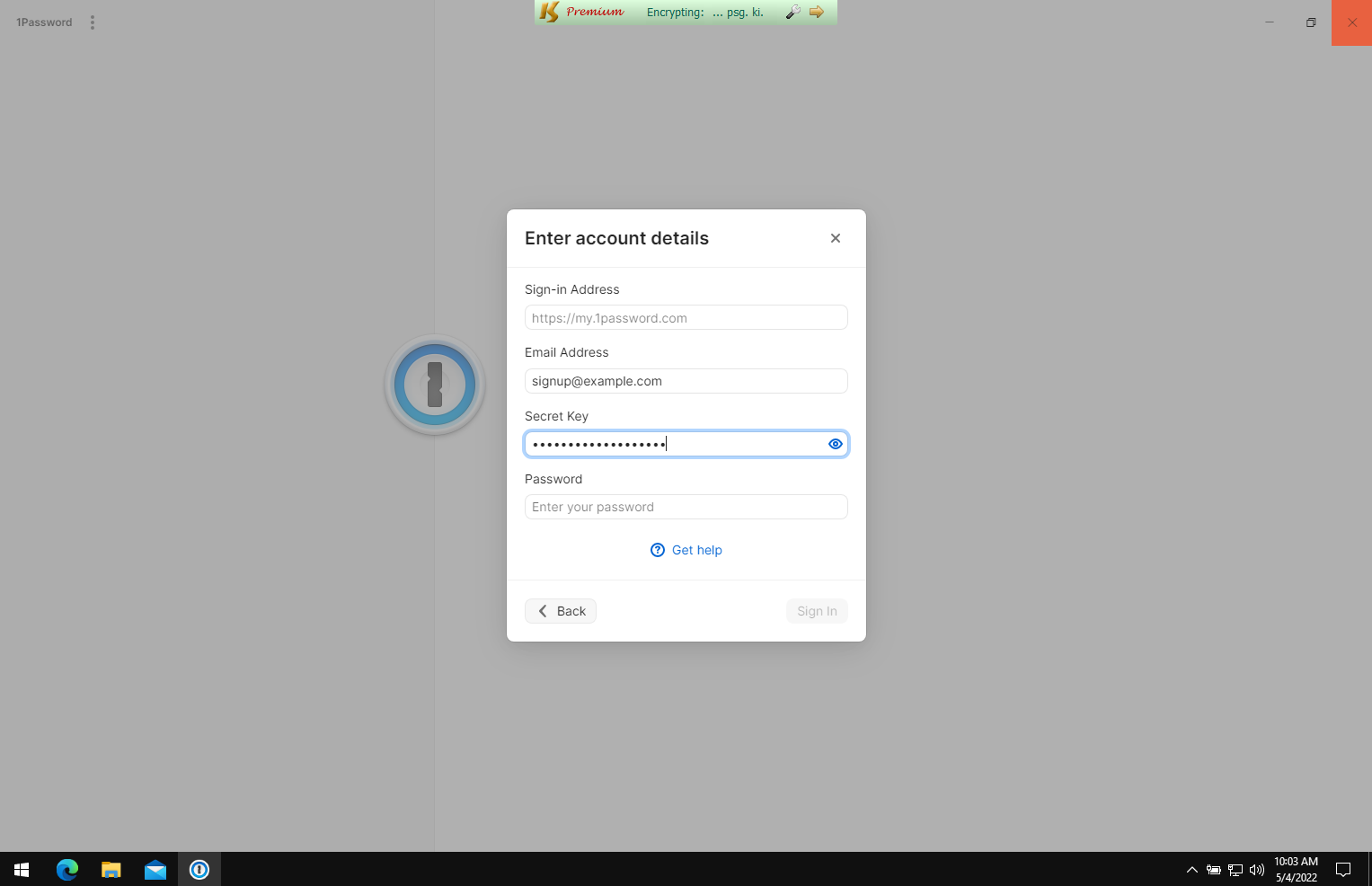Screen dimensions: 1372x886
Task: Click the "Email Address" label
Action: pyautogui.click(x=567, y=352)
